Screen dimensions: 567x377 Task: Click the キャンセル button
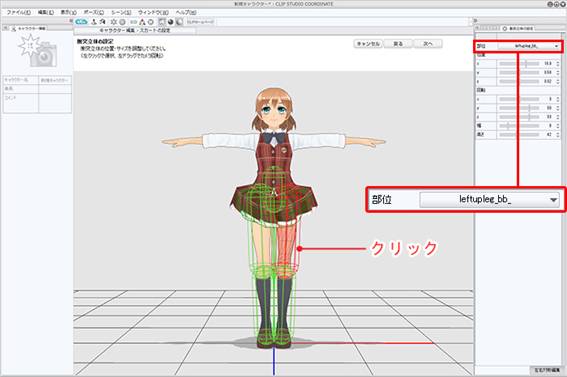point(368,44)
